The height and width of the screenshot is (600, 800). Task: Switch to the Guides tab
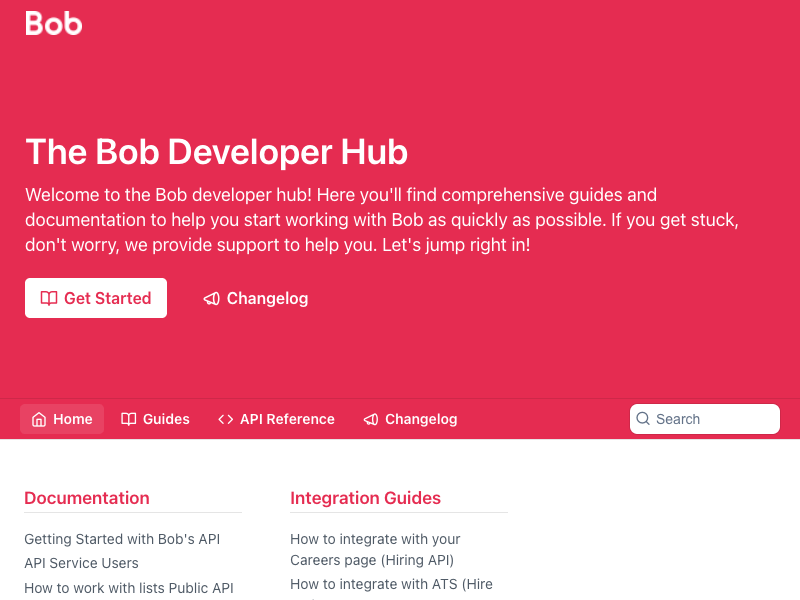(x=155, y=419)
